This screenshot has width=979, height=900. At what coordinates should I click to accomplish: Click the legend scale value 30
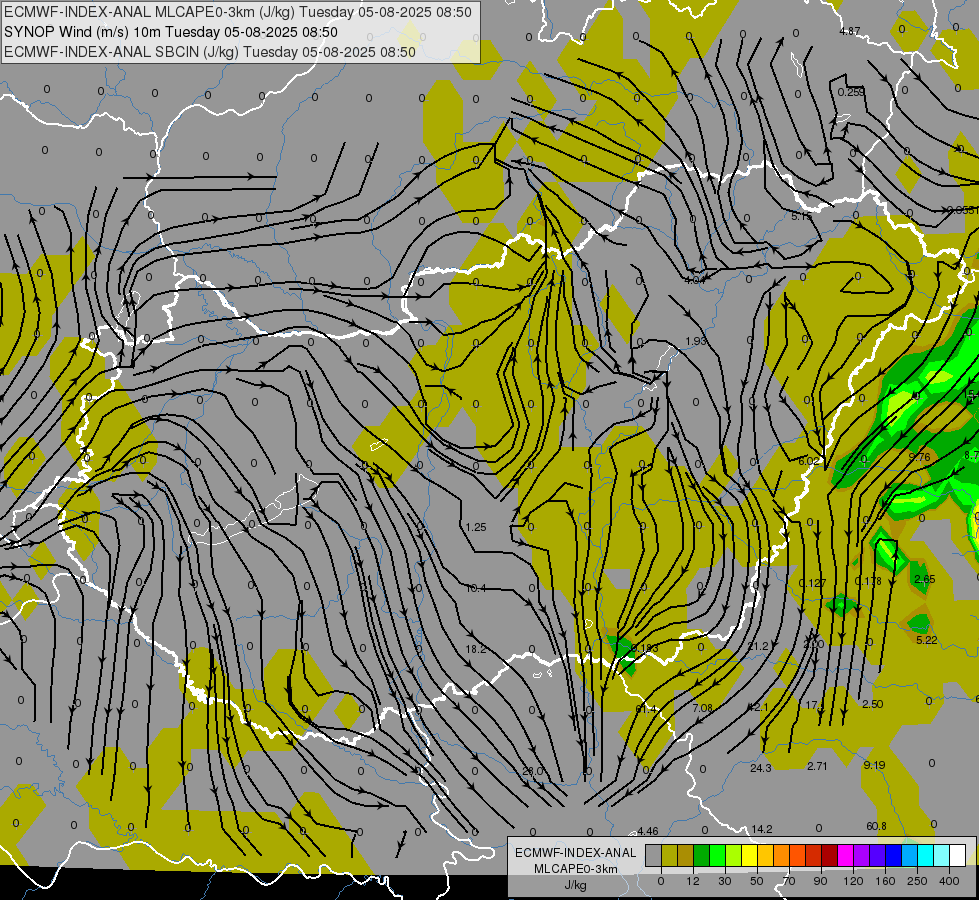[x=725, y=881]
